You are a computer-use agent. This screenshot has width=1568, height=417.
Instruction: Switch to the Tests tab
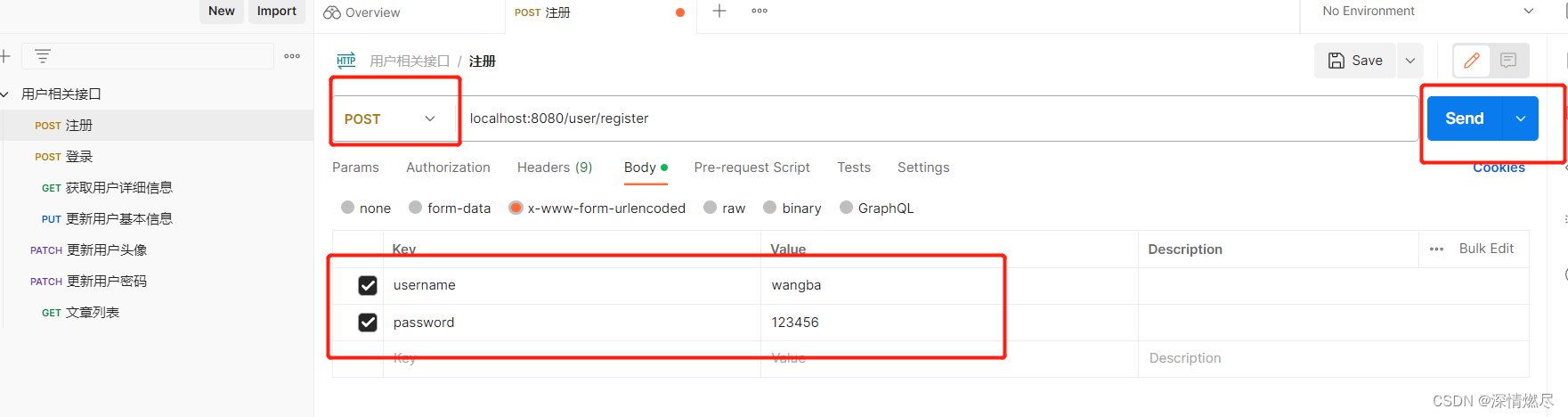point(854,168)
